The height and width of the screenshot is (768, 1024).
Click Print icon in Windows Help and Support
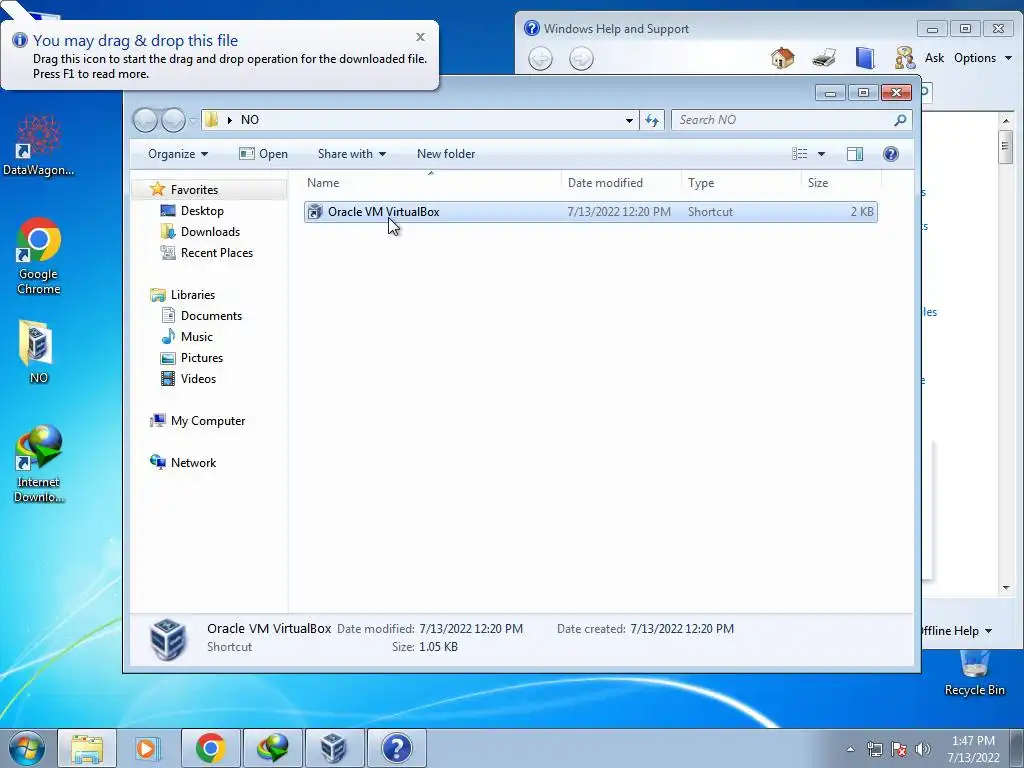pos(824,58)
